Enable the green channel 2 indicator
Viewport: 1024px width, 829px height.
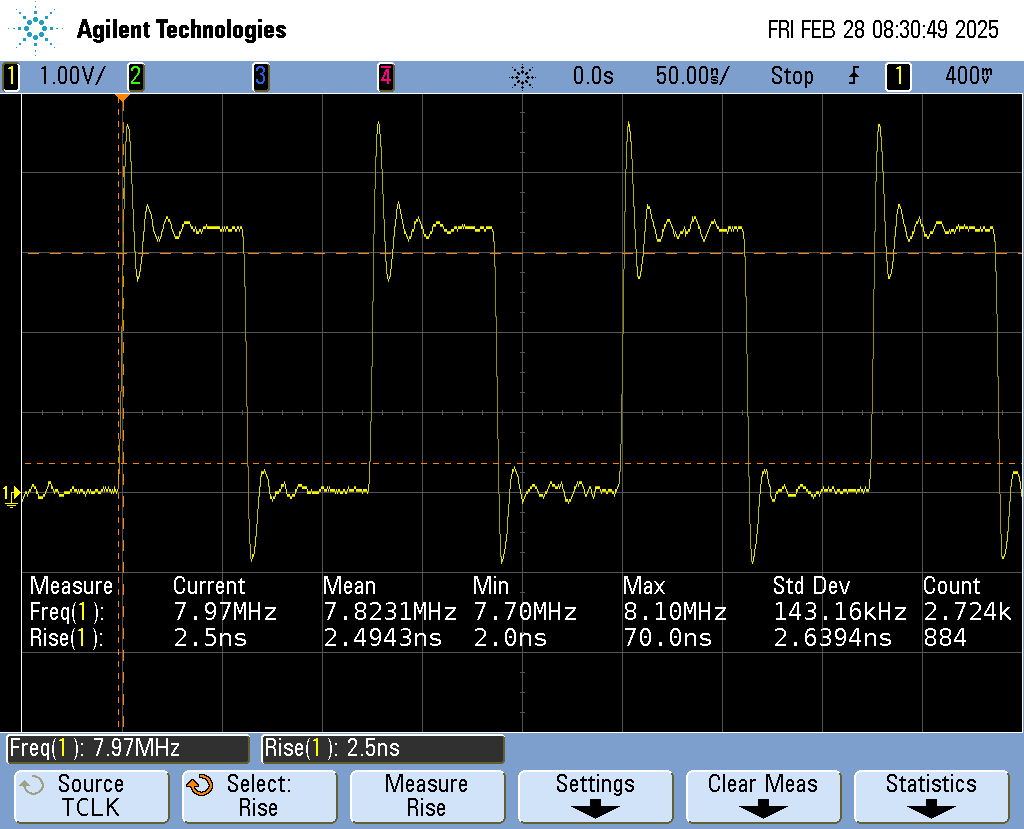pos(135,76)
